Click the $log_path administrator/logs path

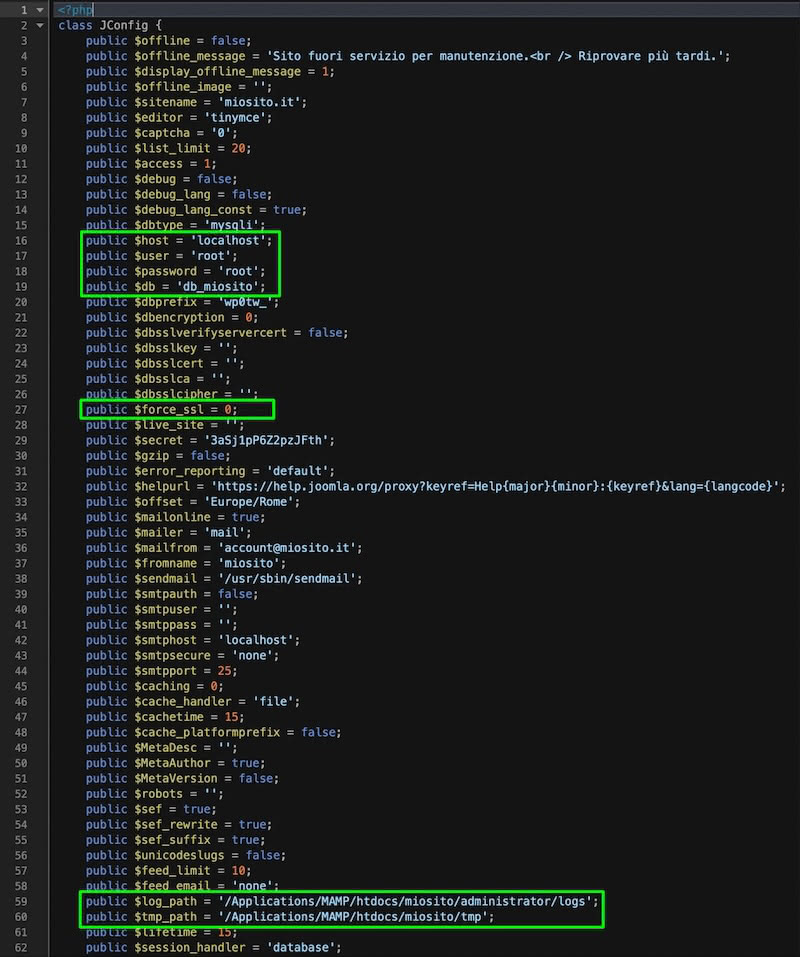tap(405, 901)
